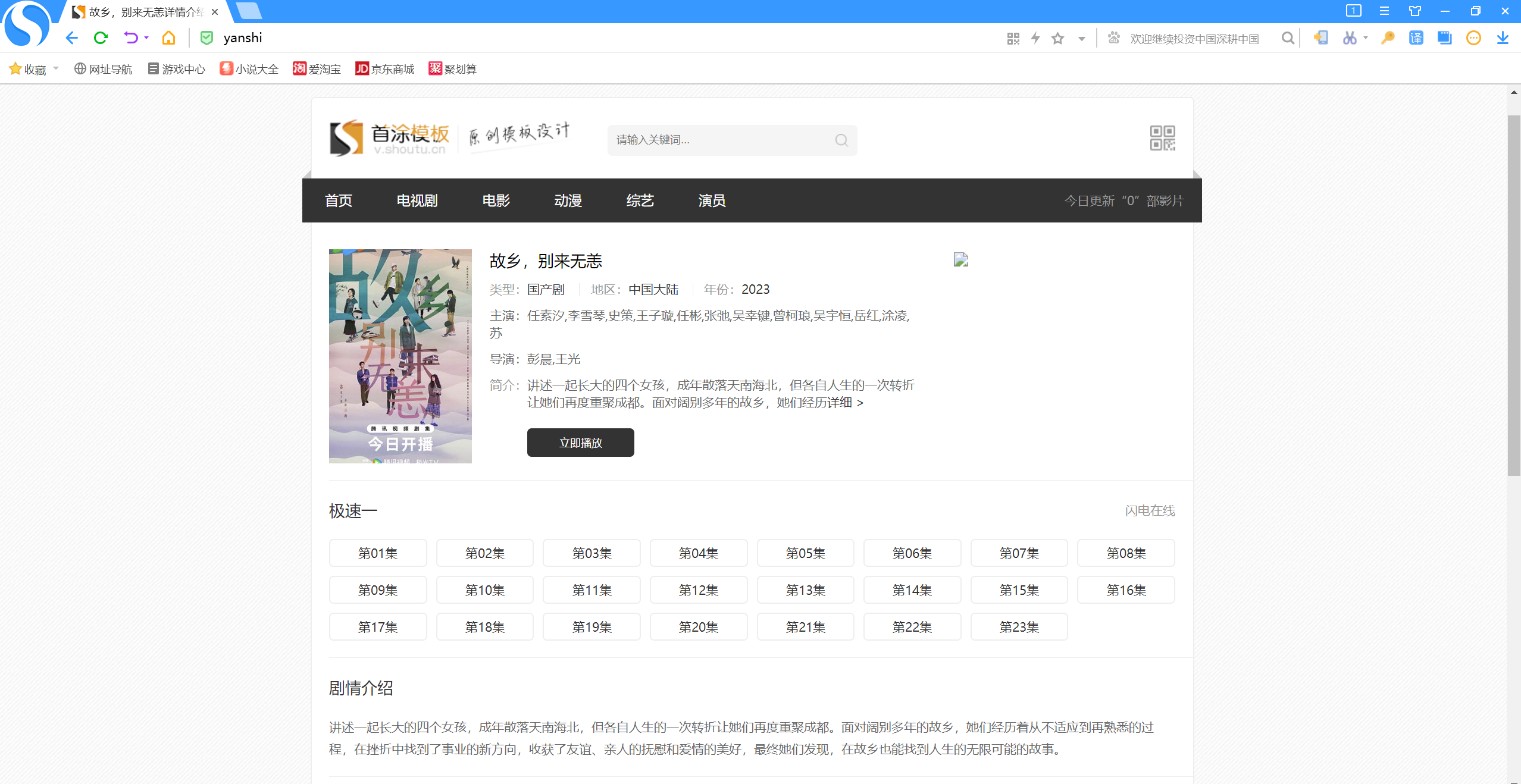Open the 电视剧 navigation menu item
Viewport: 1521px width, 784px height.
pos(417,200)
